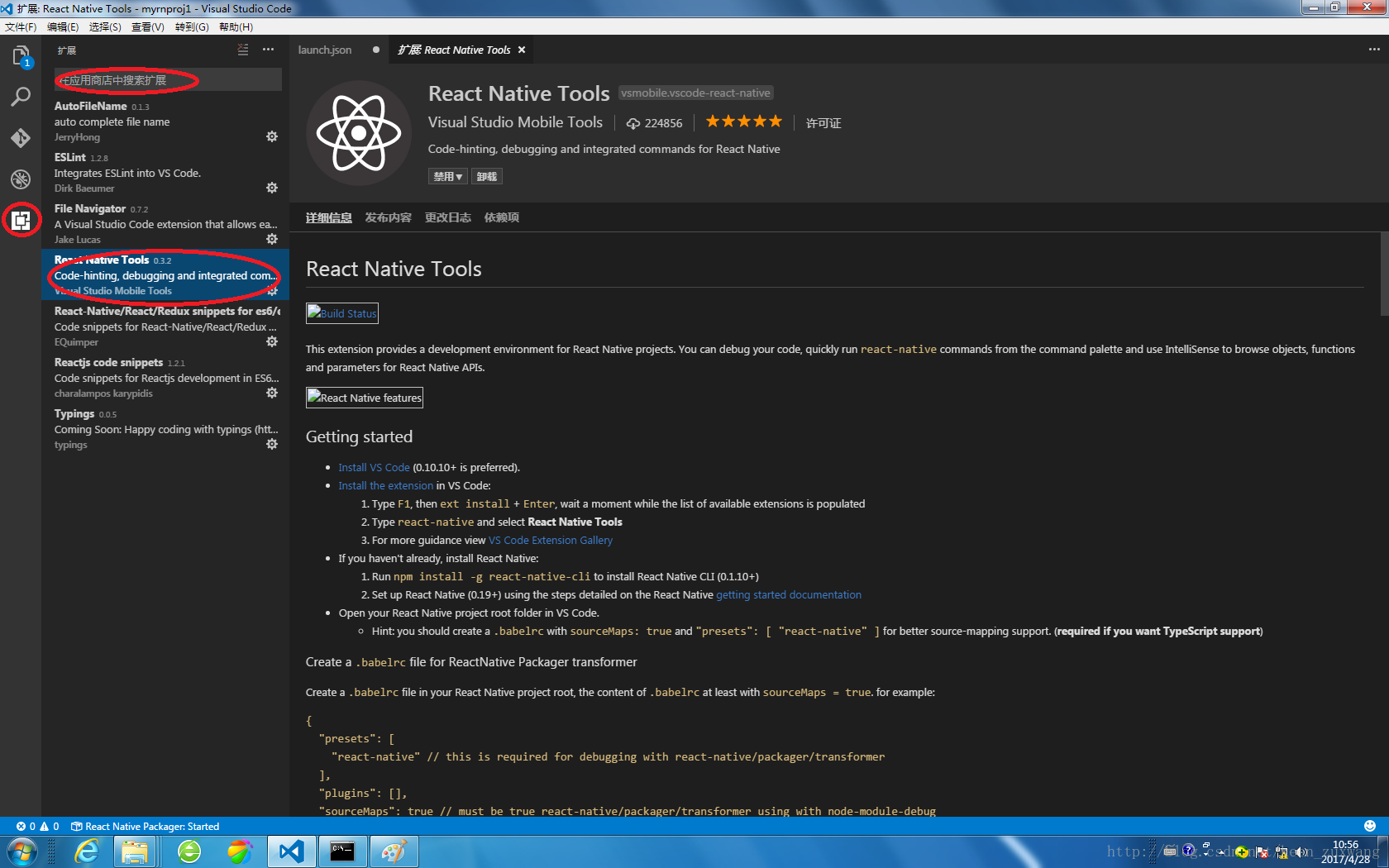Open the Search view in activity bar
1389x868 pixels.
point(21,97)
